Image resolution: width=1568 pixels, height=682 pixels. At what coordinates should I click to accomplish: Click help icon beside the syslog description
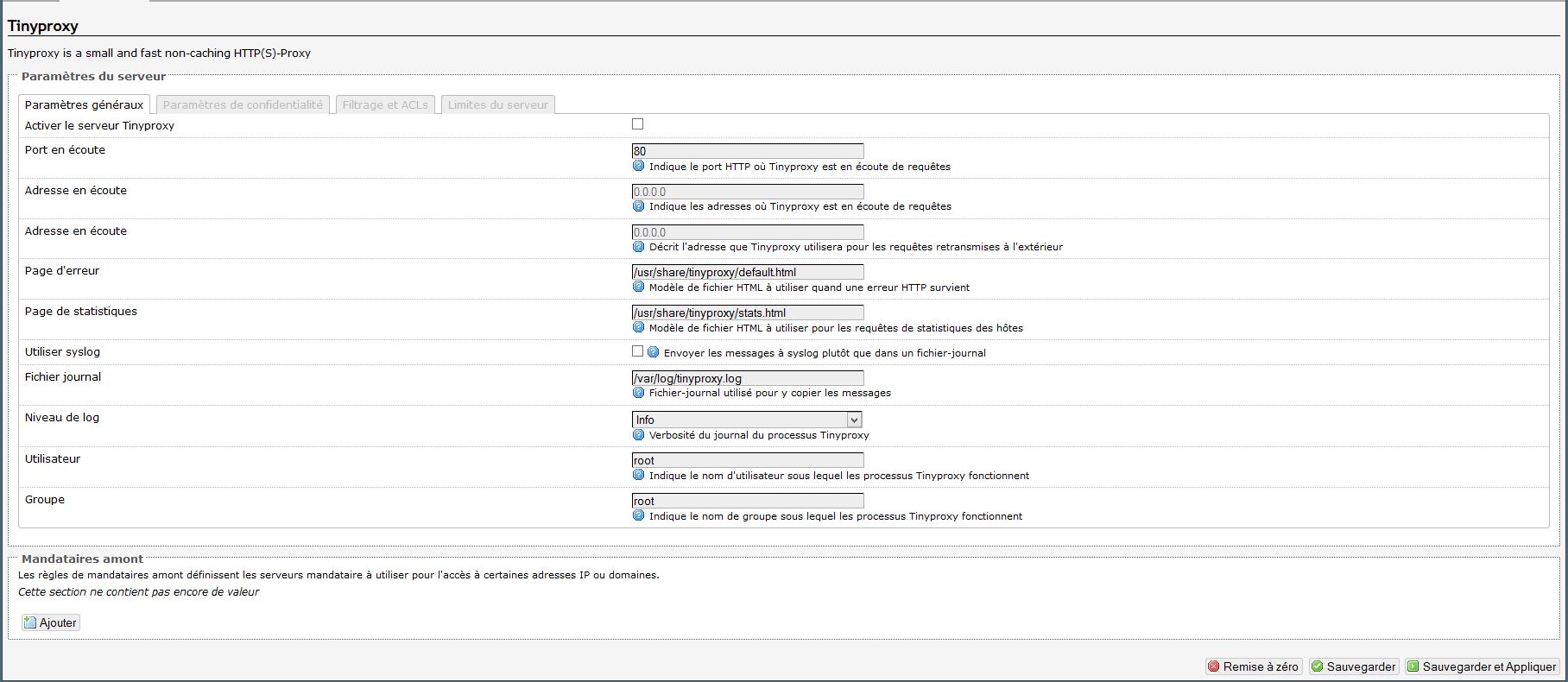654,352
